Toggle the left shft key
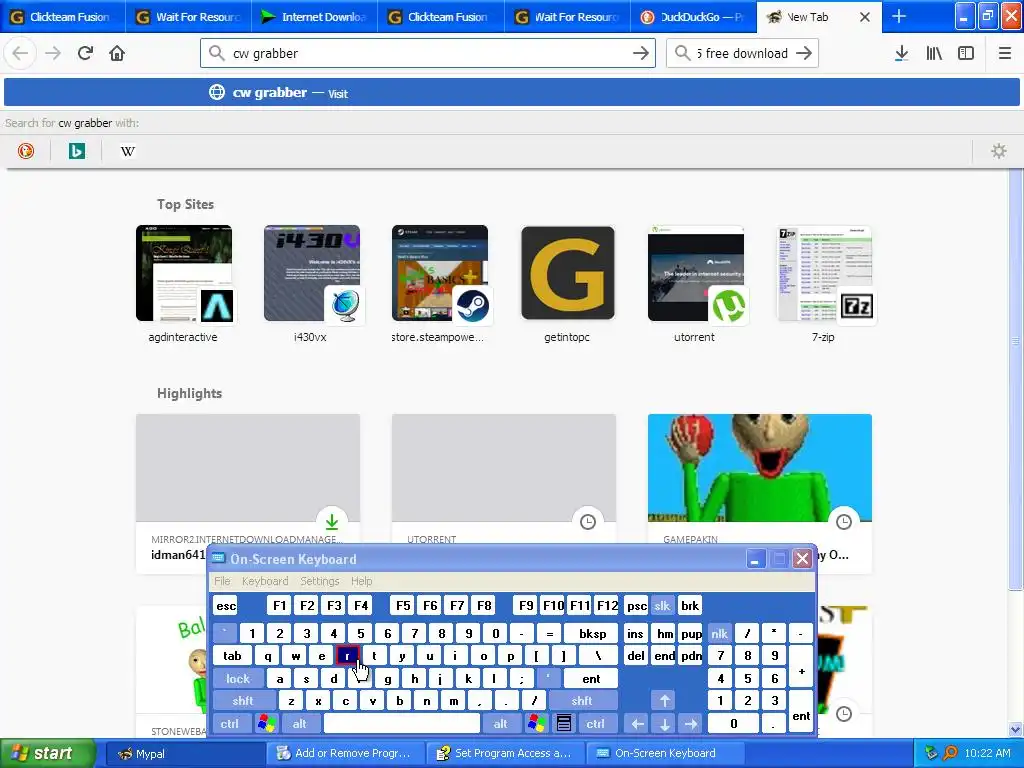 pyautogui.click(x=242, y=701)
